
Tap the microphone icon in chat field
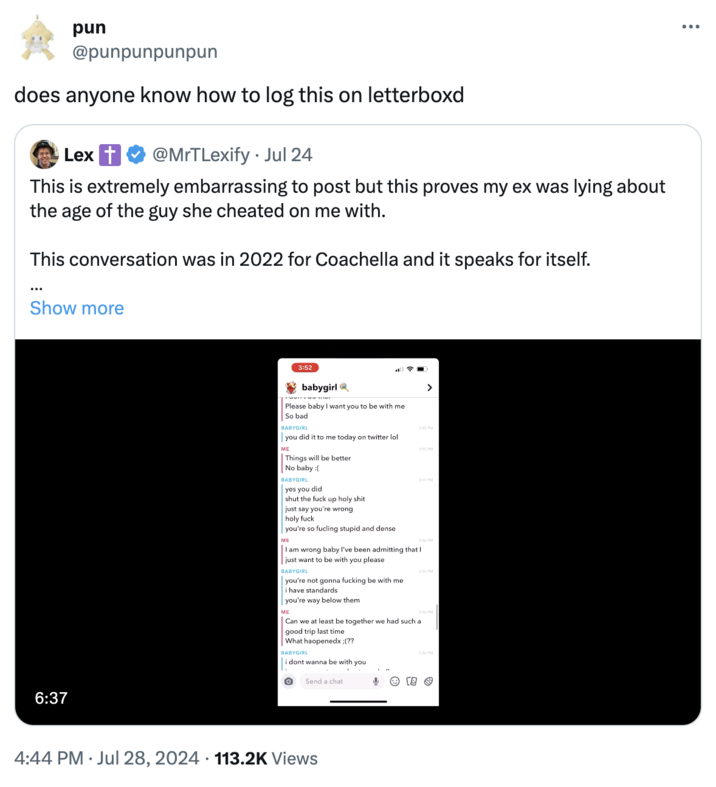click(376, 681)
